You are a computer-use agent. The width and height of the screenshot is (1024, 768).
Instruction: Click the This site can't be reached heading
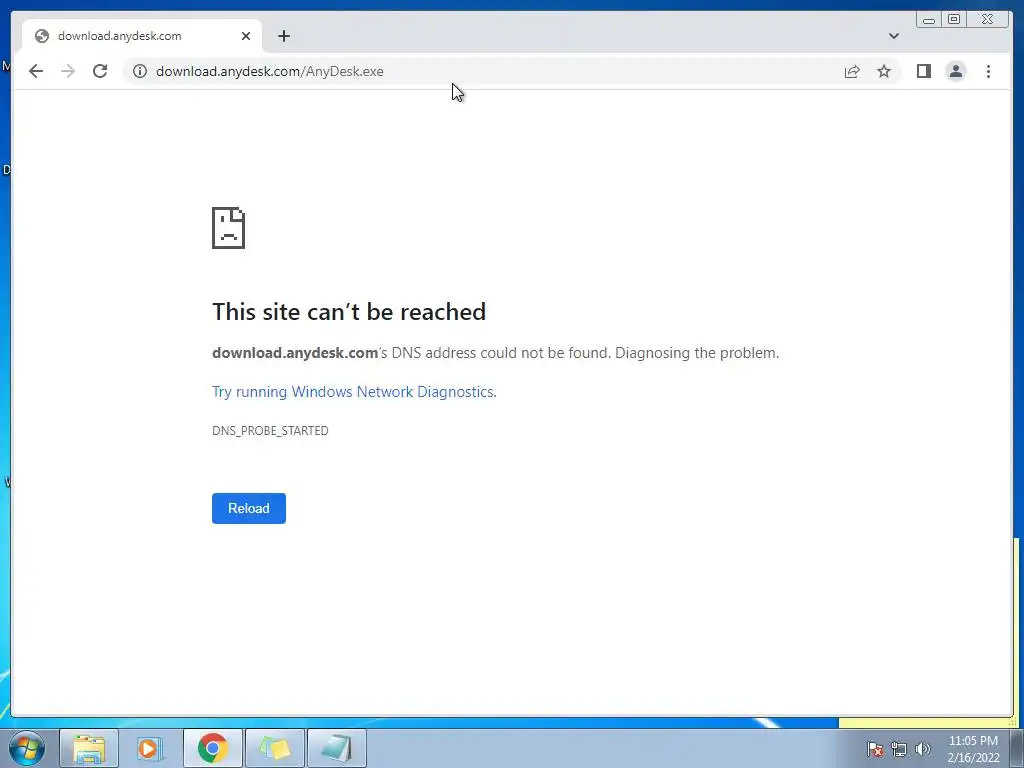pos(349,312)
